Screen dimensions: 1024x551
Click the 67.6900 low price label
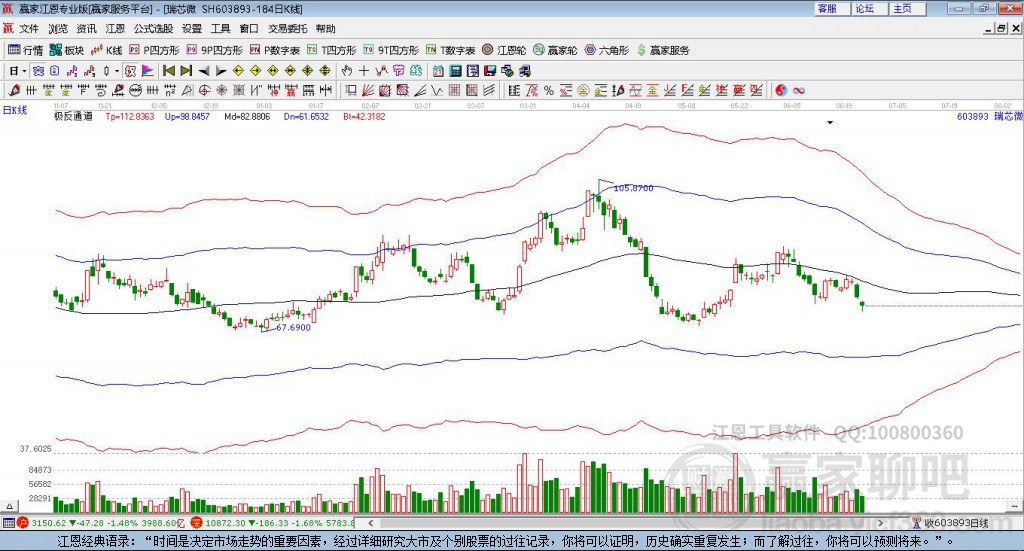coord(293,327)
